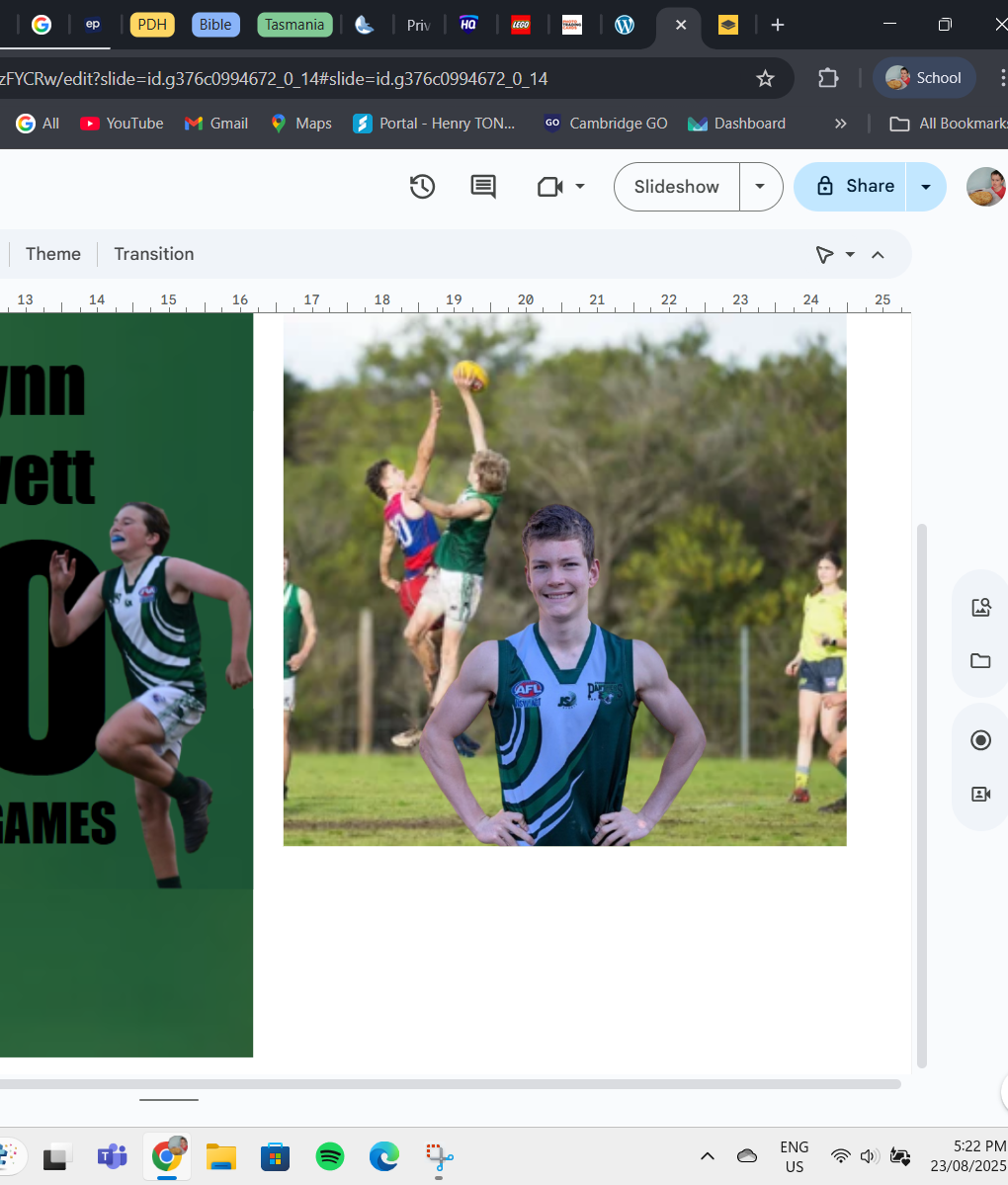The width and height of the screenshot is (1008, 1185).
Task: Expand the Slideshow options dropdown arrow
Action: (x=760, y=186)
